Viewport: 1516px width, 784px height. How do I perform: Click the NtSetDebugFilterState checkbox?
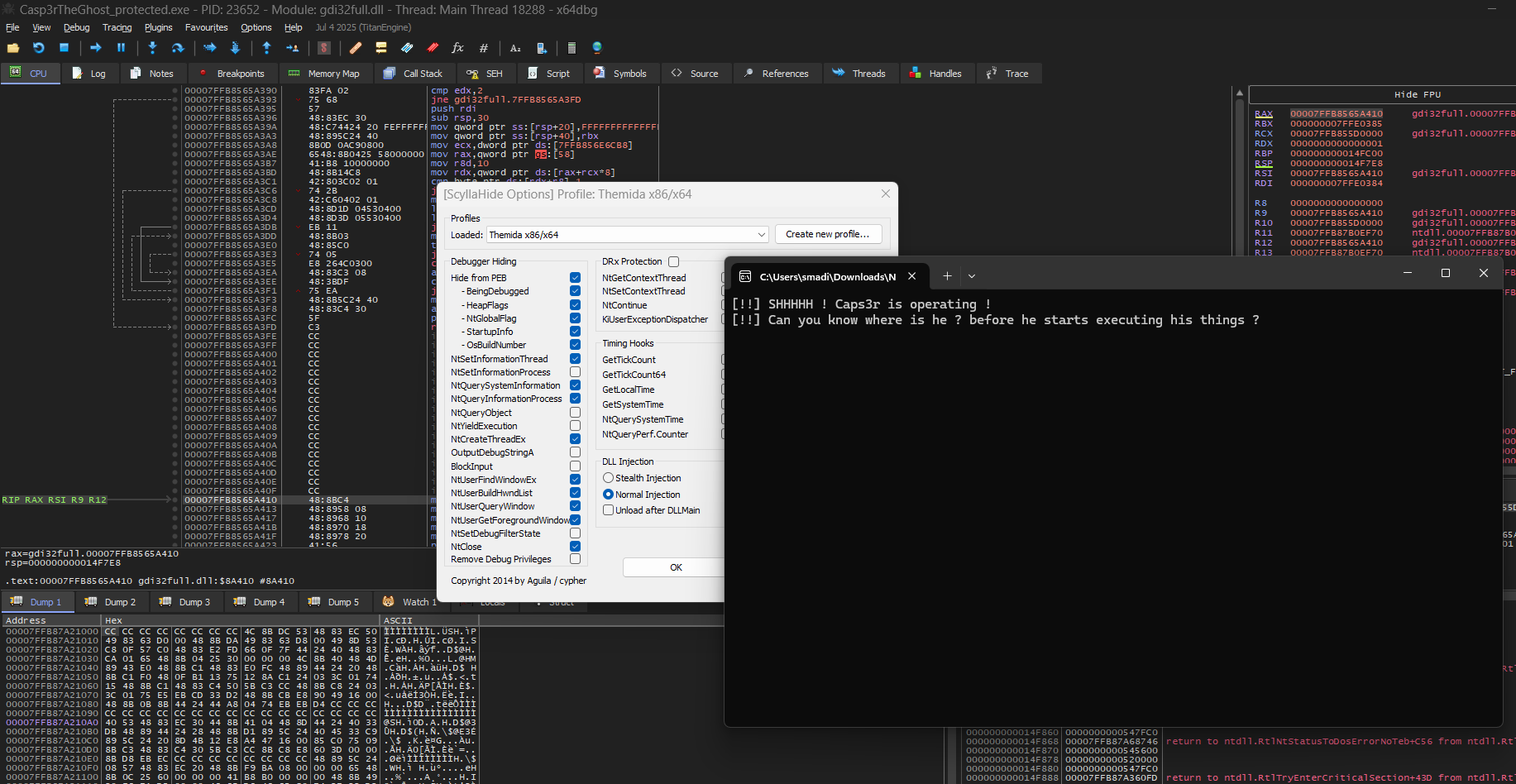(575, 533)
